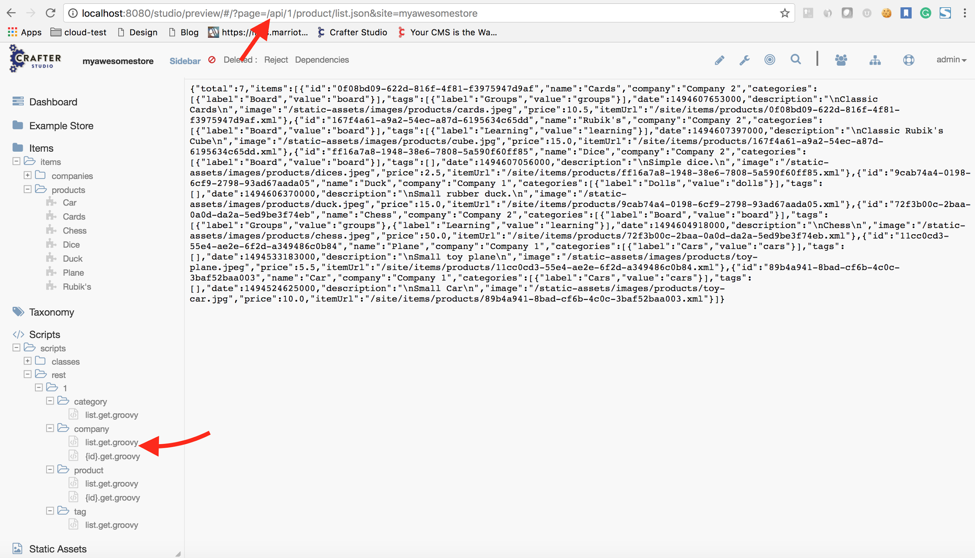
Task: Select the Cards product item
Action: [x=74, y=216]
